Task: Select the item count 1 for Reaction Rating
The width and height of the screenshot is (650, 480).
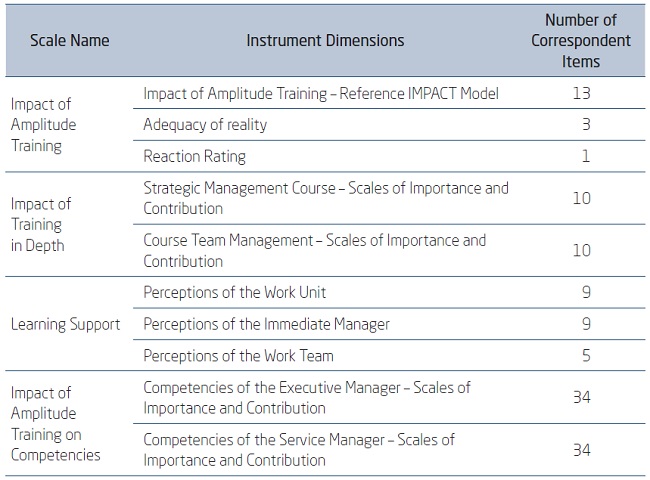Action: pos(586,156)
